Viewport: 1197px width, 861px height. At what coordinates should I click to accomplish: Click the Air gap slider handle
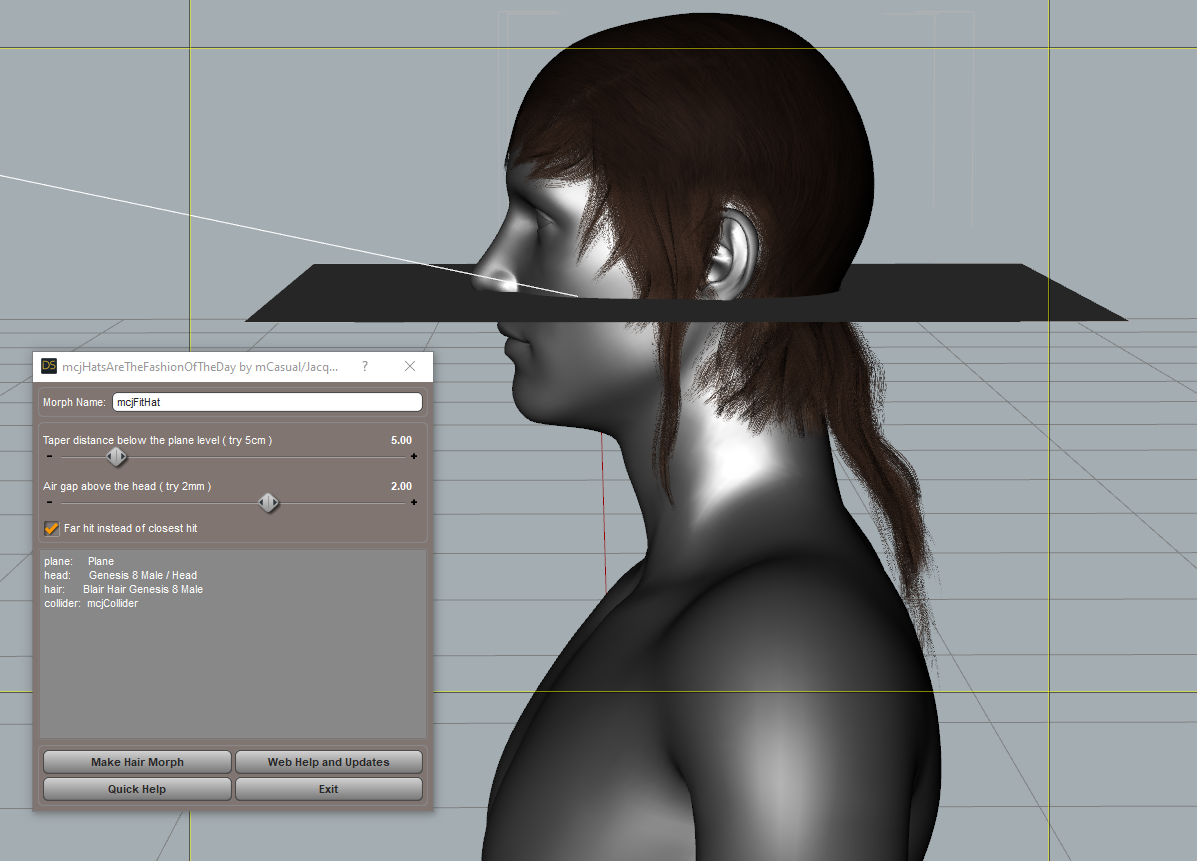268,503
